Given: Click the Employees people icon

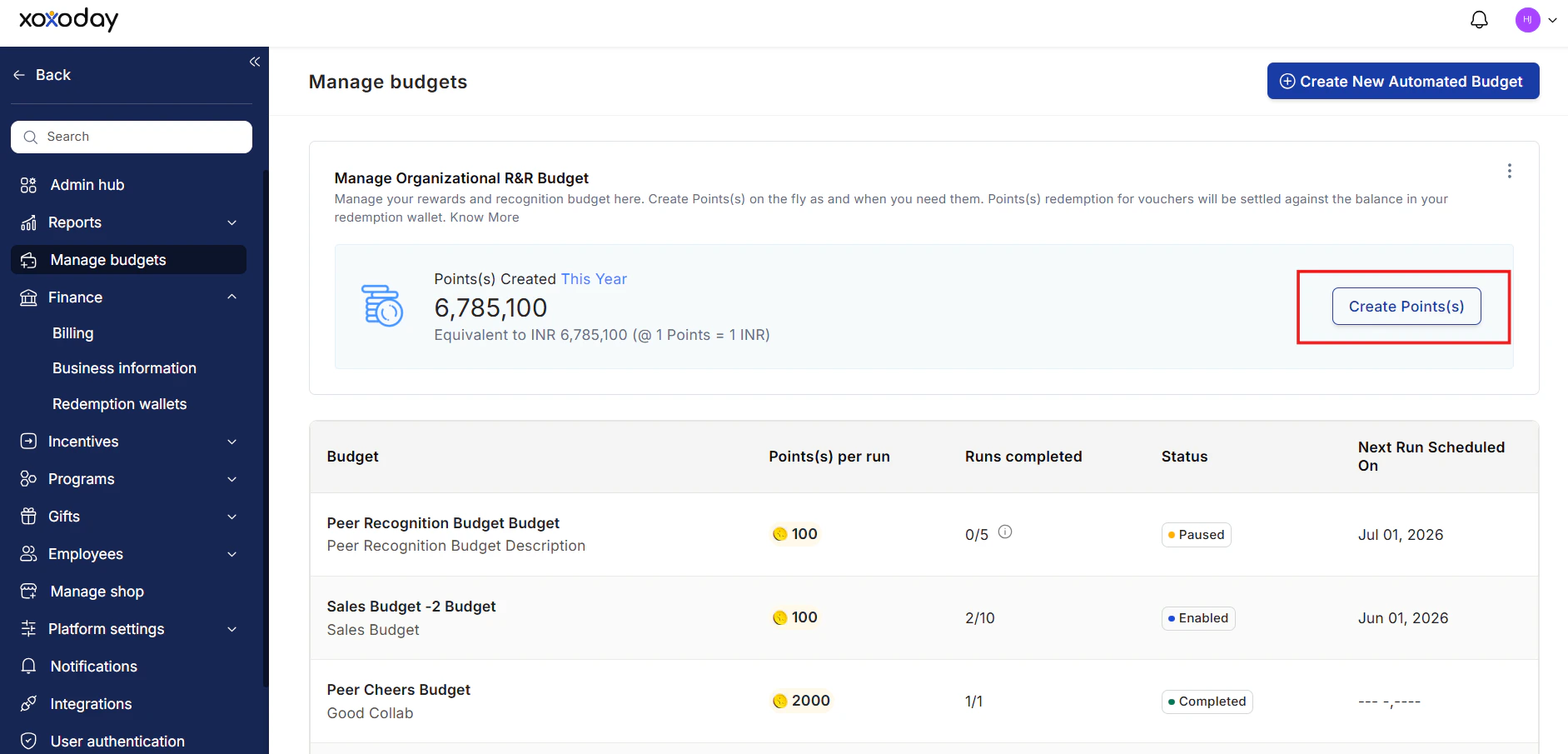Looking at the screenshot, I should coord(28,554).
